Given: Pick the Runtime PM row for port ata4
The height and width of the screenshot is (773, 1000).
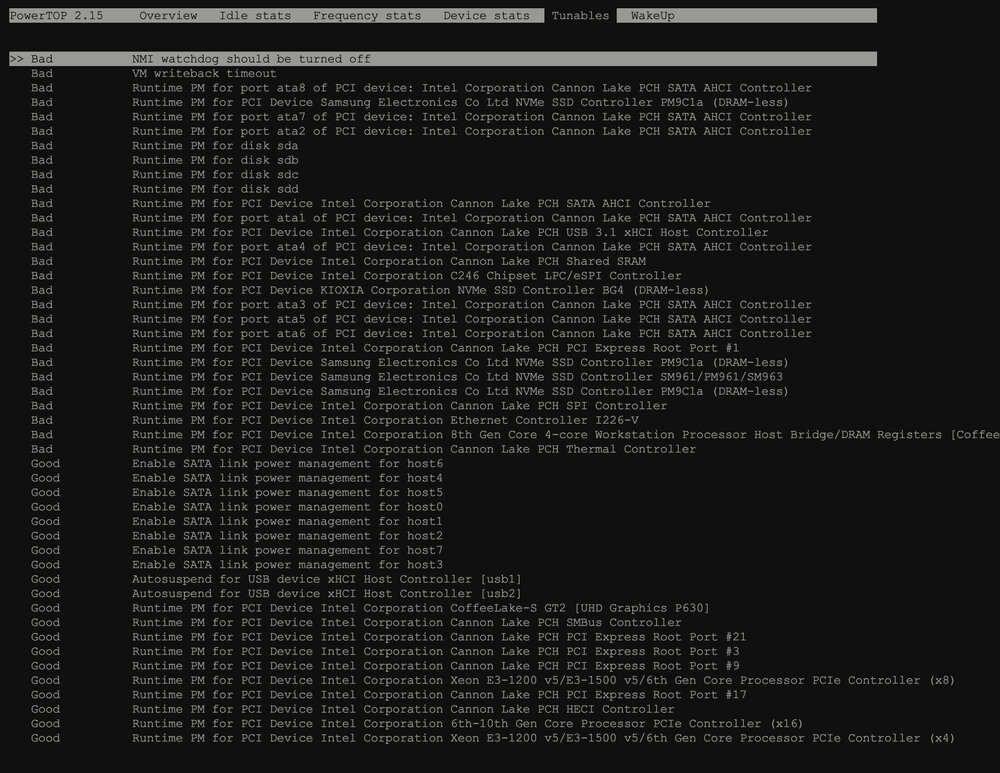Looking at the screenshot, I should [421, 247].
